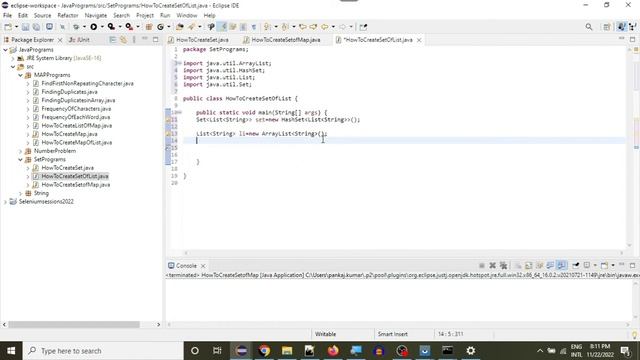
Task: Toggle Show Console on Standard Out change
Action: tap(551, 266)
